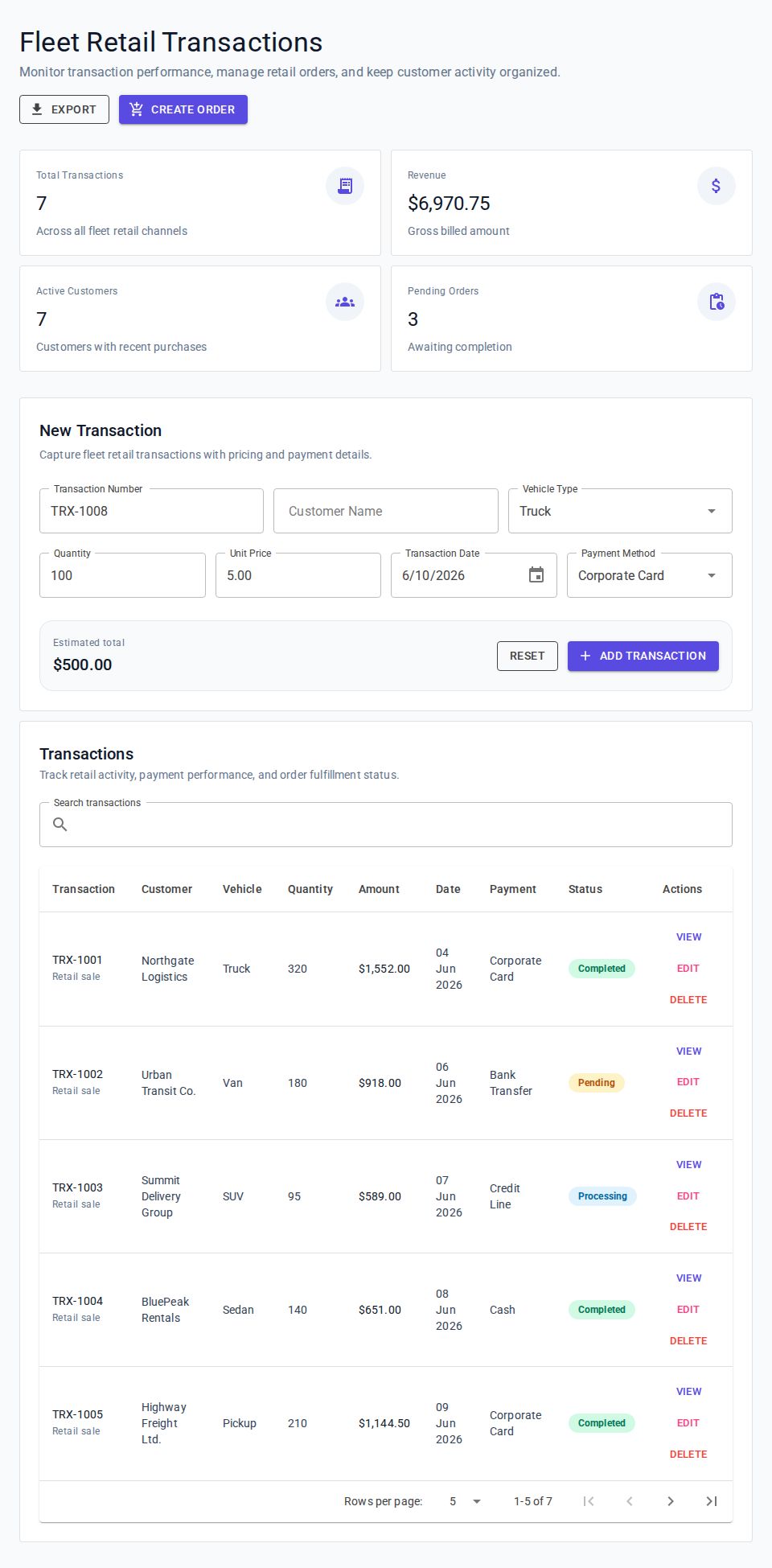Click the Unit Price input field
772x1568 pixels.
pos(298,575)
